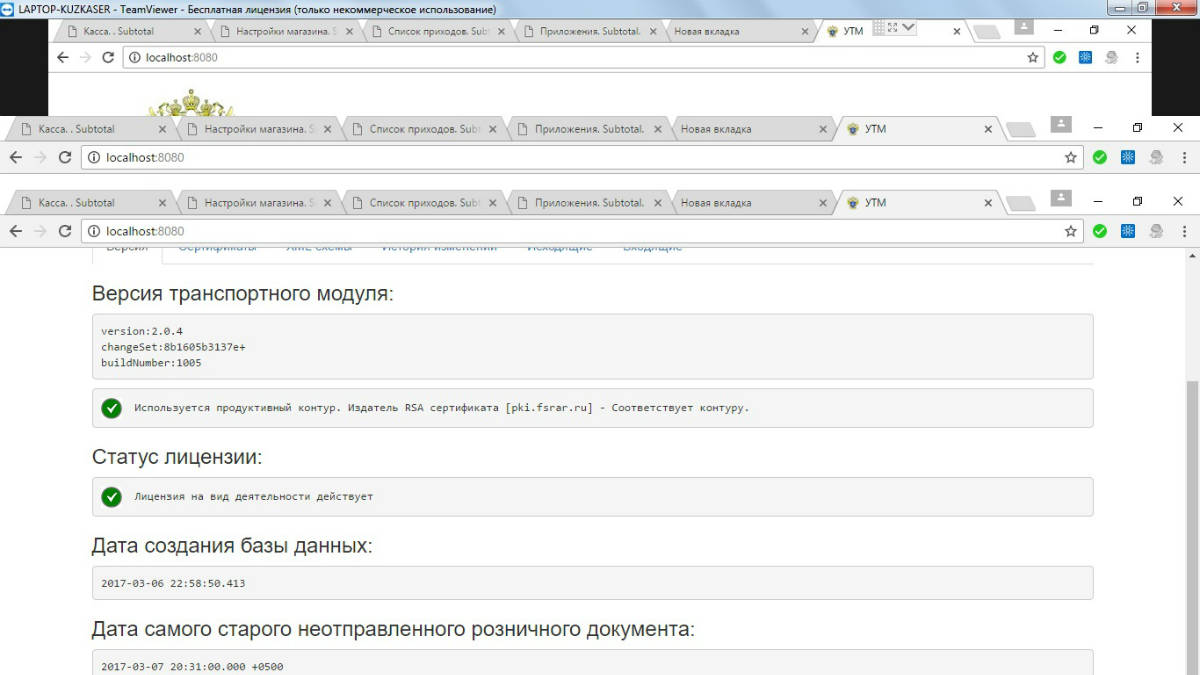Click the bookmark star in the lowest address bar
Screen dimensions: 1200x675
tap(1070, 231)
